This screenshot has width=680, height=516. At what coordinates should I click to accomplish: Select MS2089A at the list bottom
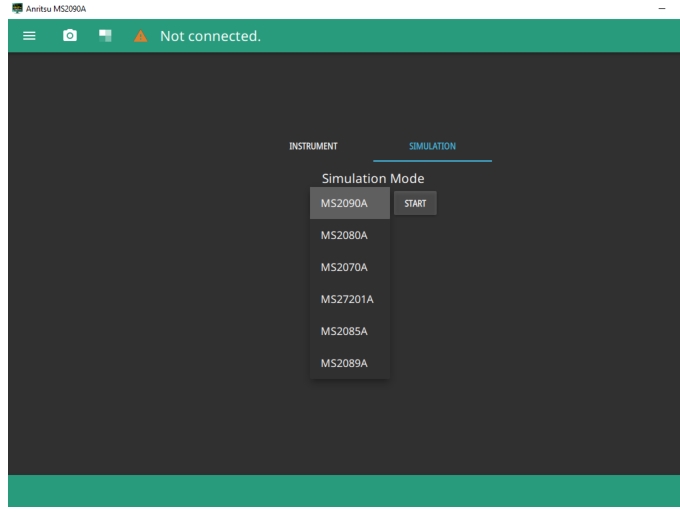point(344,363)
